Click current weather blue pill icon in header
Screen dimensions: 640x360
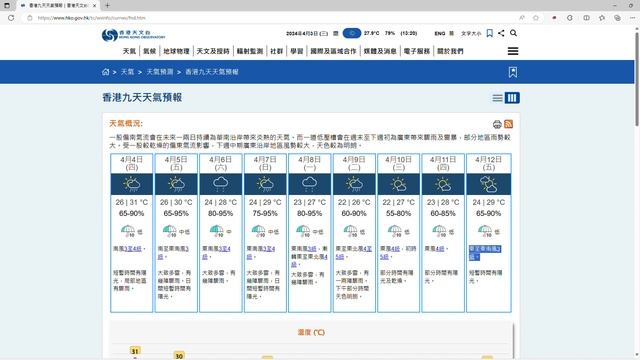click(x=352, y=33)
